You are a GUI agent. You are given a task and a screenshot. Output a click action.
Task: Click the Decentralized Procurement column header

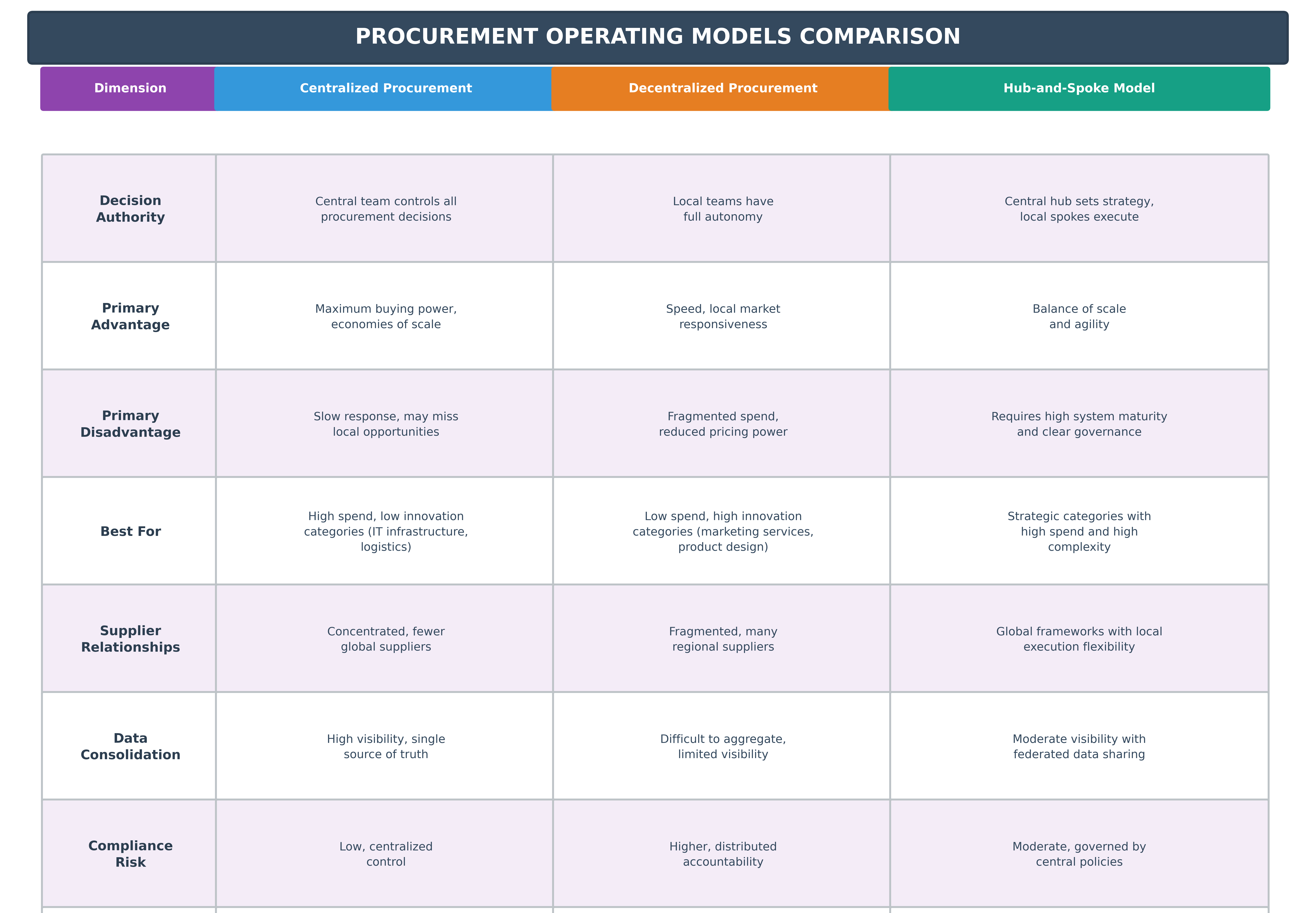pos(723,88)
